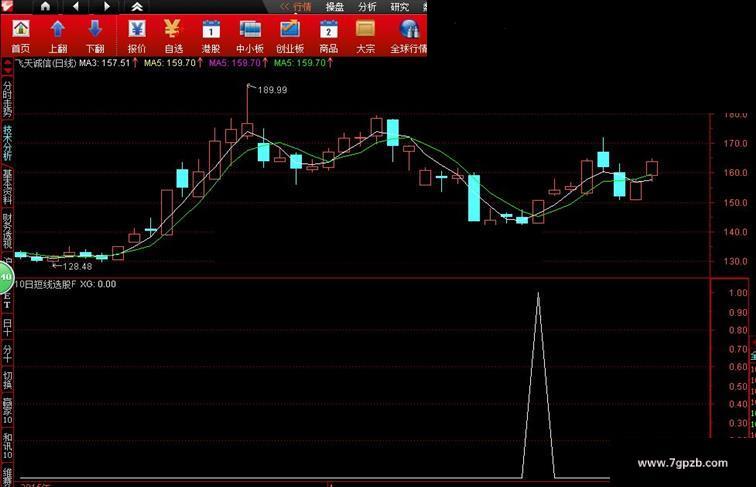Select the 技术分析 sidebar tab

pos(7,143)
